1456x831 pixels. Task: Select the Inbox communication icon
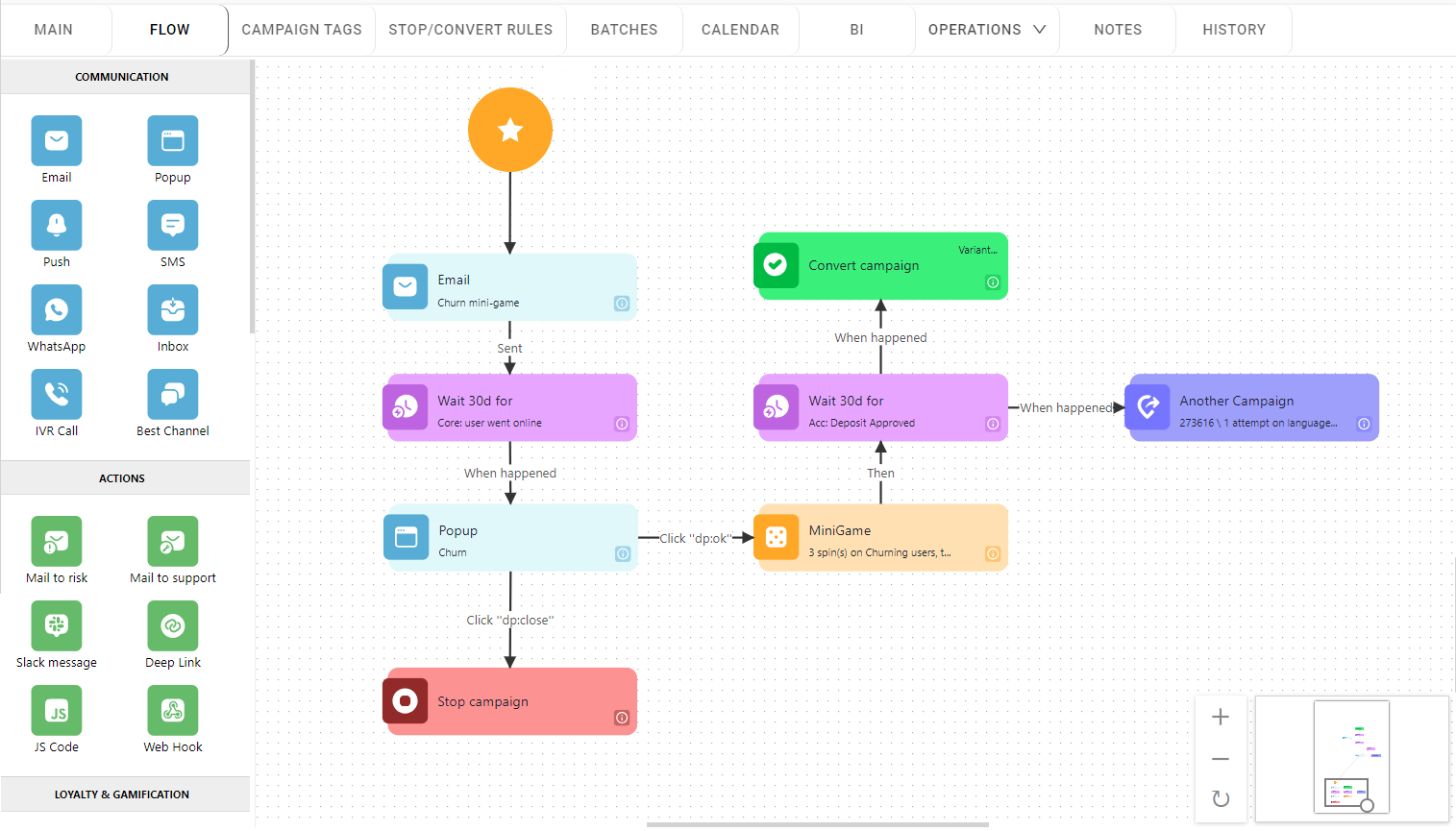coord(173,310)
